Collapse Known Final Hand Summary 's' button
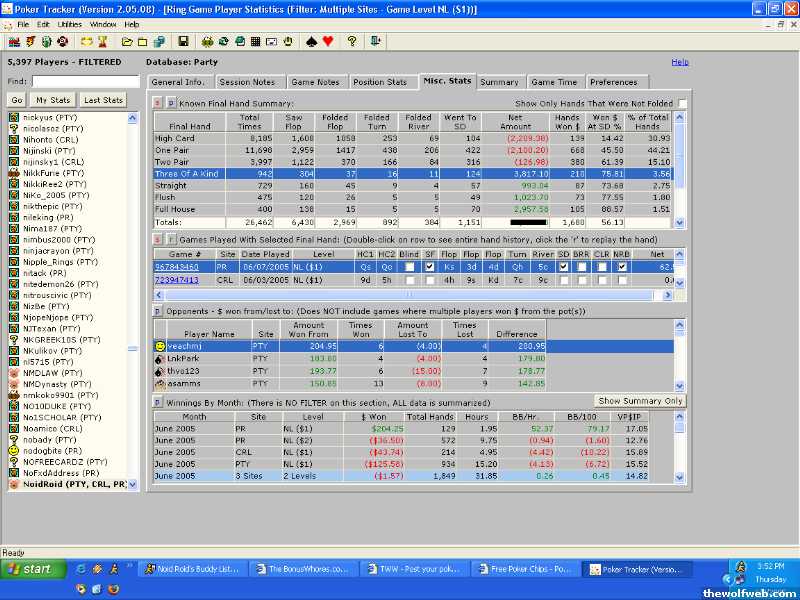This screenshot has width=800, height=600. [157, 103]
